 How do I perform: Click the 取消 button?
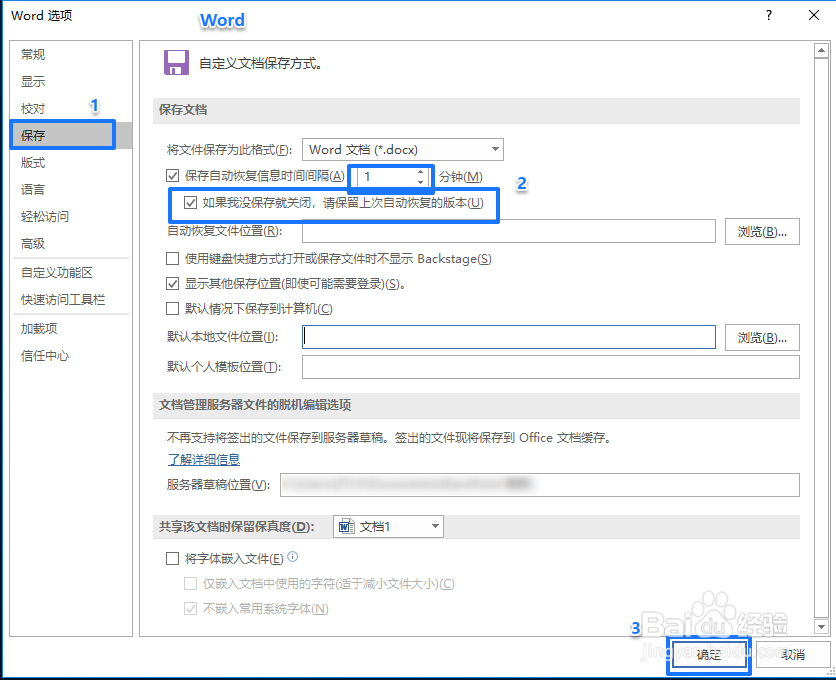793,654
